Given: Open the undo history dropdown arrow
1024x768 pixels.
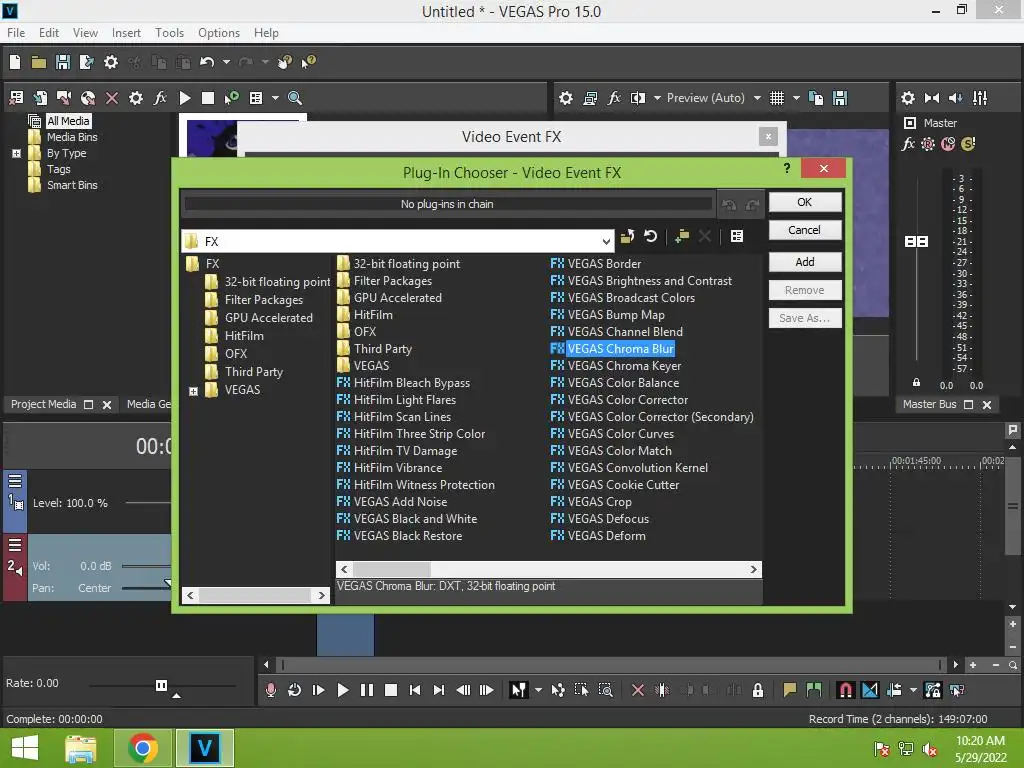Looking at the screenshot, I should pos(226,62).
